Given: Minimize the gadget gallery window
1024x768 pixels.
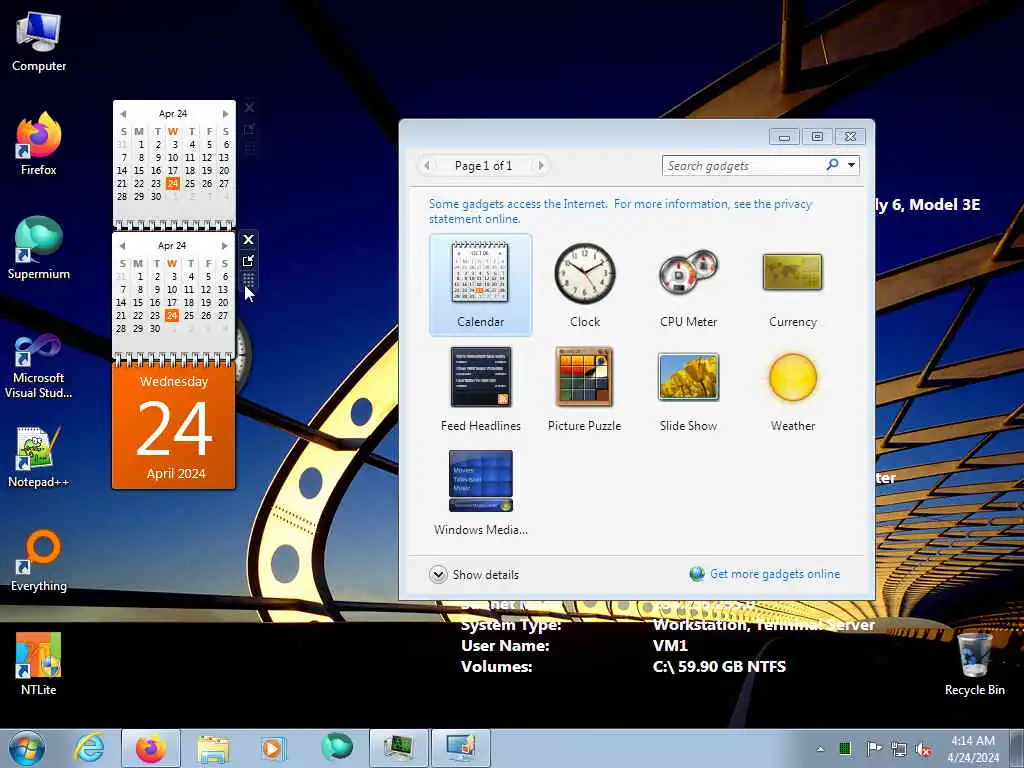Looking at the screenshot, I should (x=784, y=136).
